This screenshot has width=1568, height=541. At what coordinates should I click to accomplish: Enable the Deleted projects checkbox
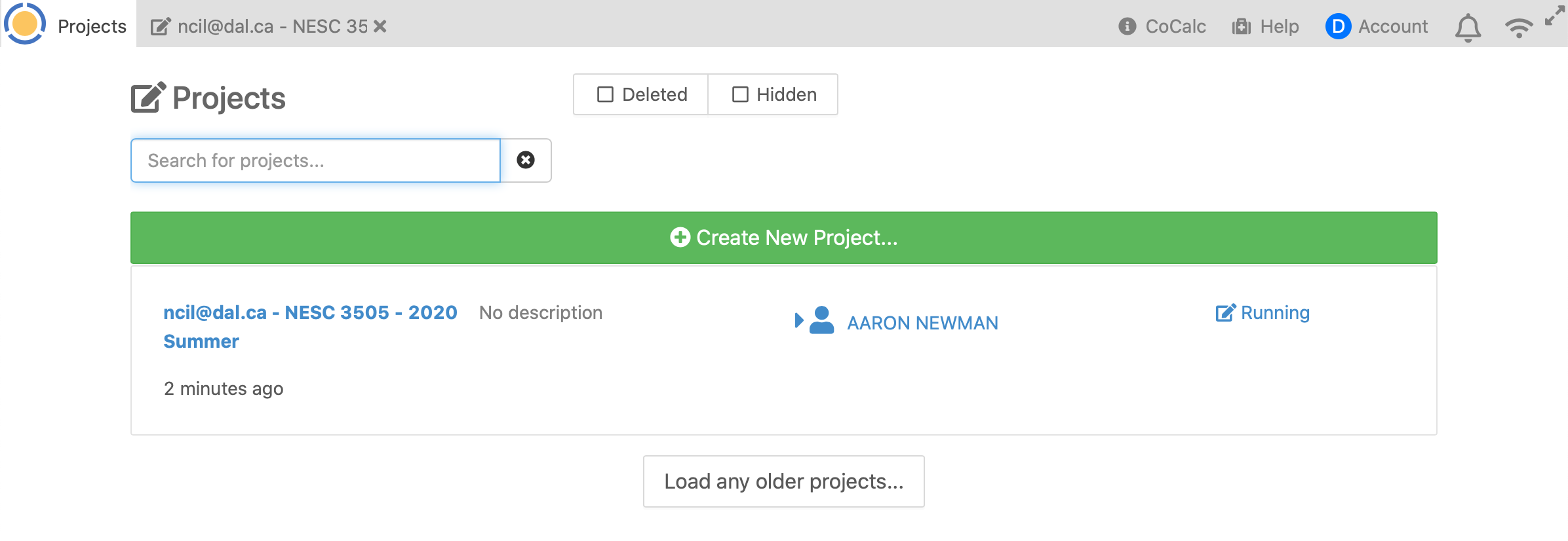tap(605, 95)
